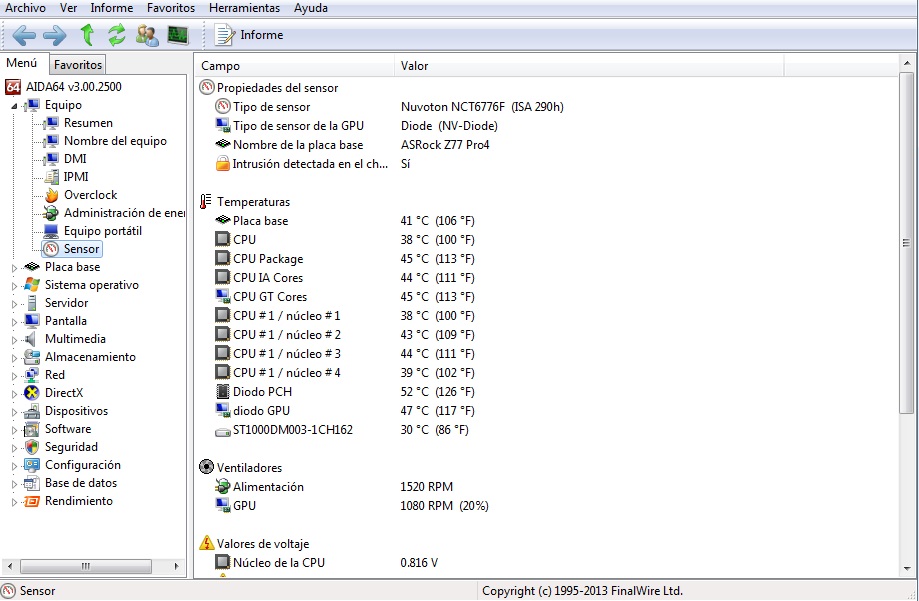Expand the Placa base tree node
This screenshot has height=601, width=919.
[x=15, y=268]
